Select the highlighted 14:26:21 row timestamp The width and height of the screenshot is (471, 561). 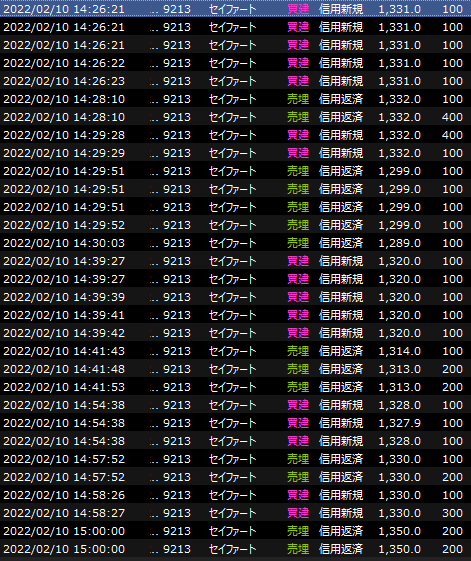[64, 9]
